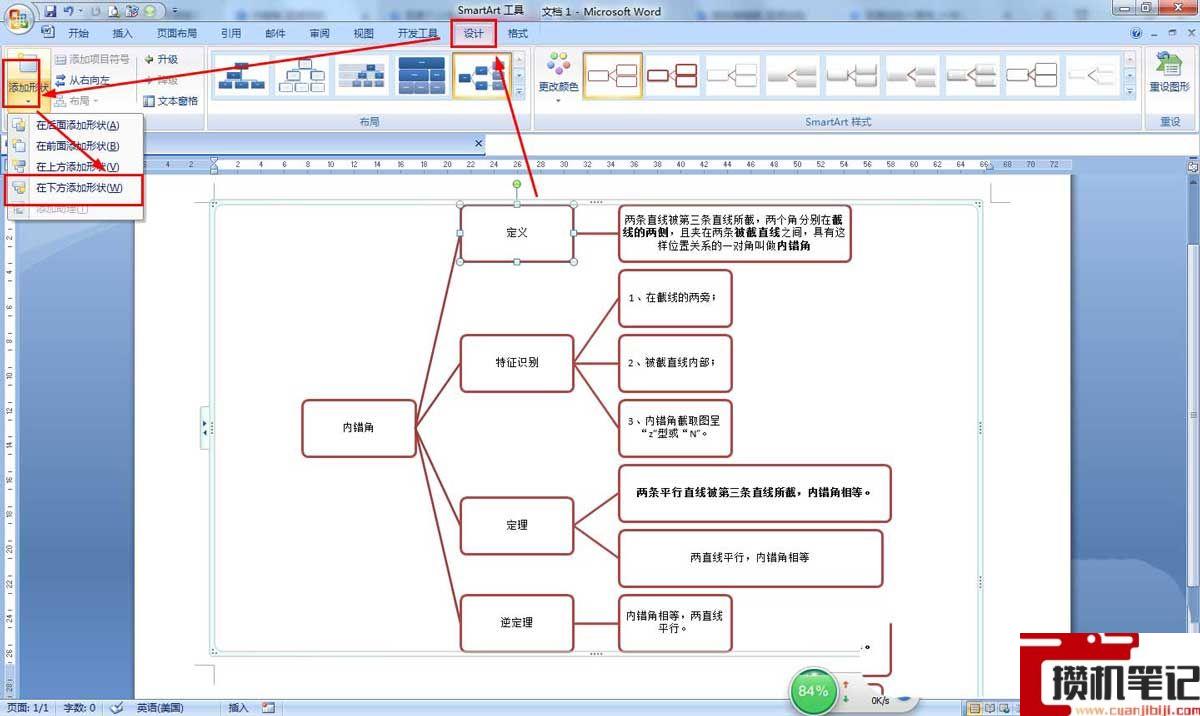The image size is (1200, 716).
Task: Click the 定义 shape in diagram
Action: click(x=517, y=233)
